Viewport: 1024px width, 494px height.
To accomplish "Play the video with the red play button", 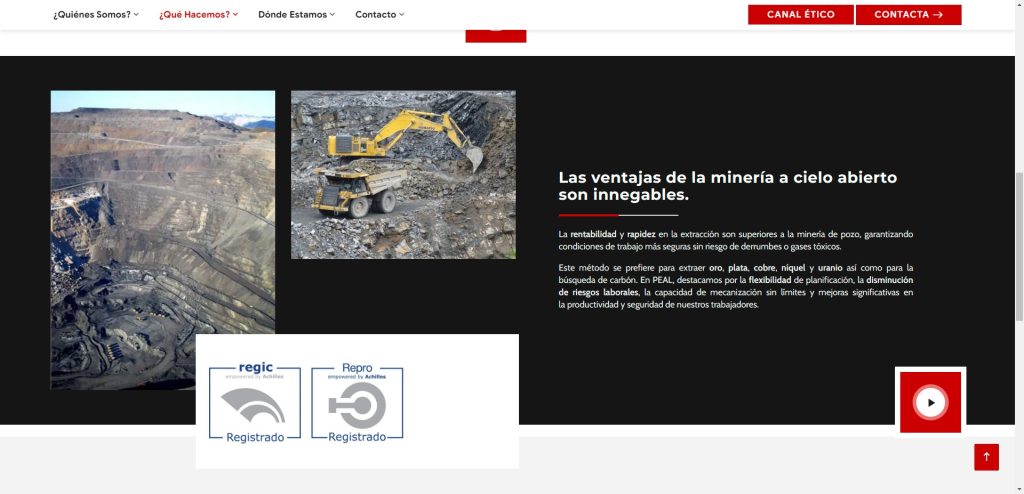I will point(930,402).
